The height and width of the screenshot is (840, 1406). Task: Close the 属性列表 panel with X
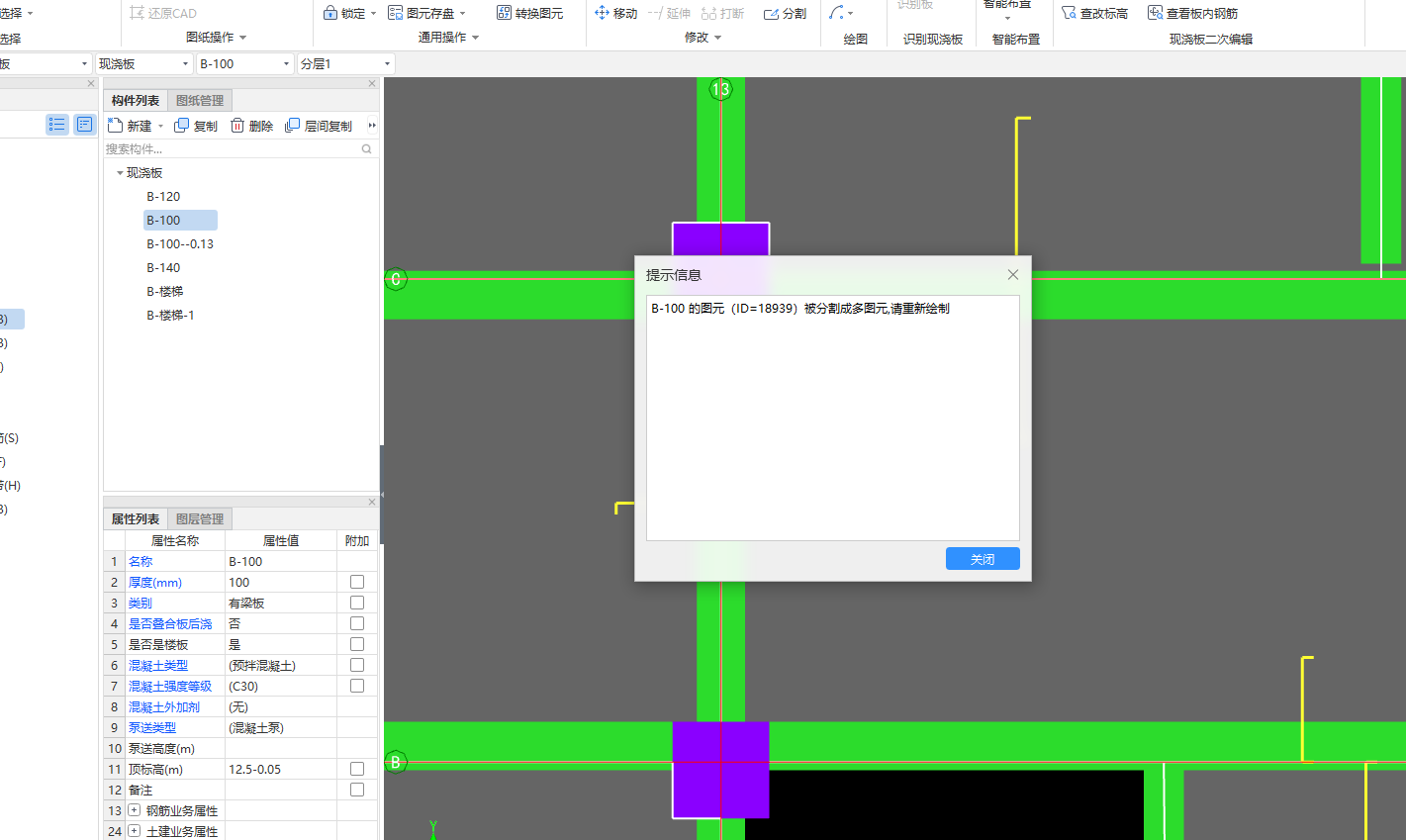[372, 503]
